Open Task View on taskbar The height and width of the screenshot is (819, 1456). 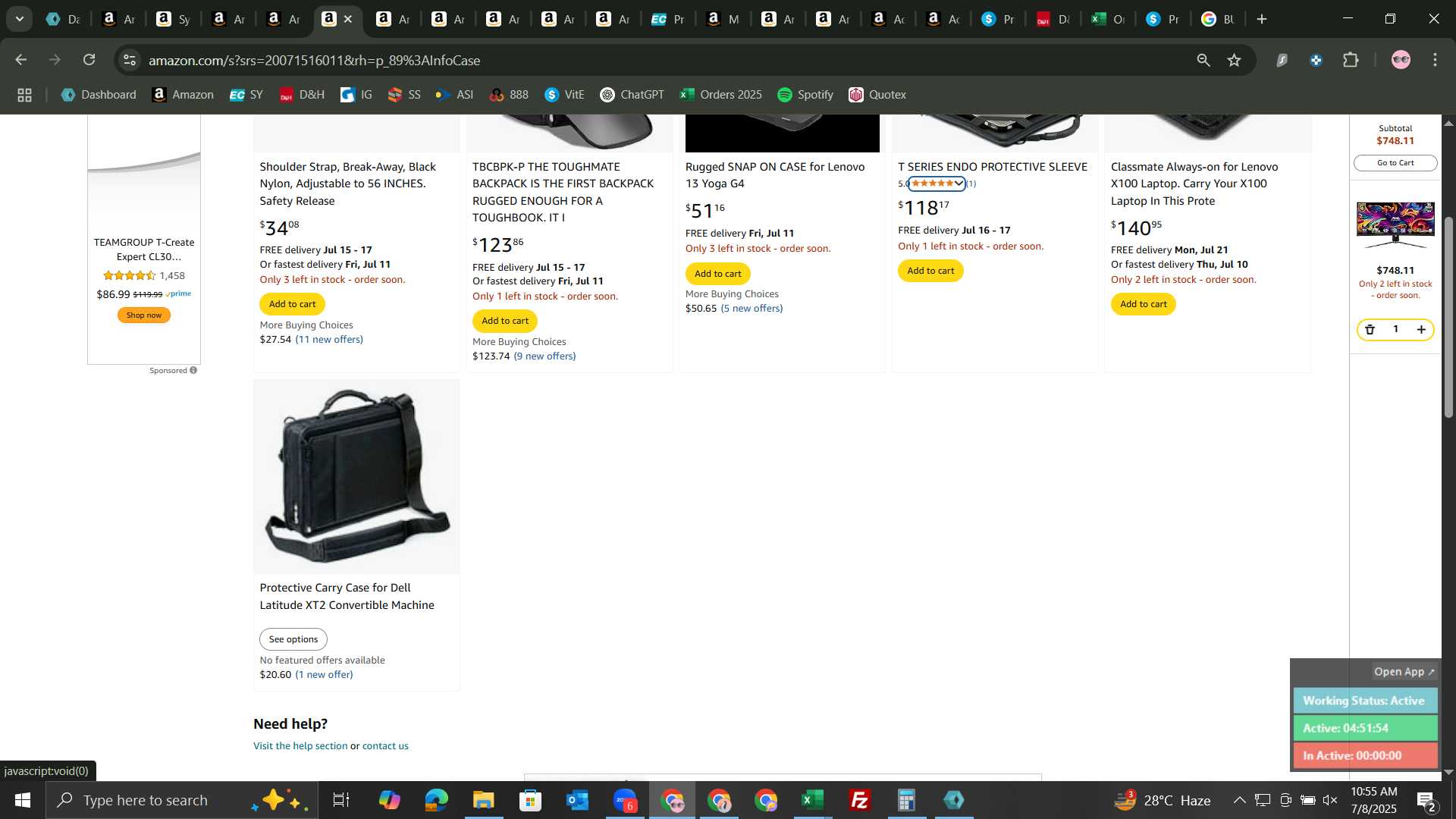[341, 800]
